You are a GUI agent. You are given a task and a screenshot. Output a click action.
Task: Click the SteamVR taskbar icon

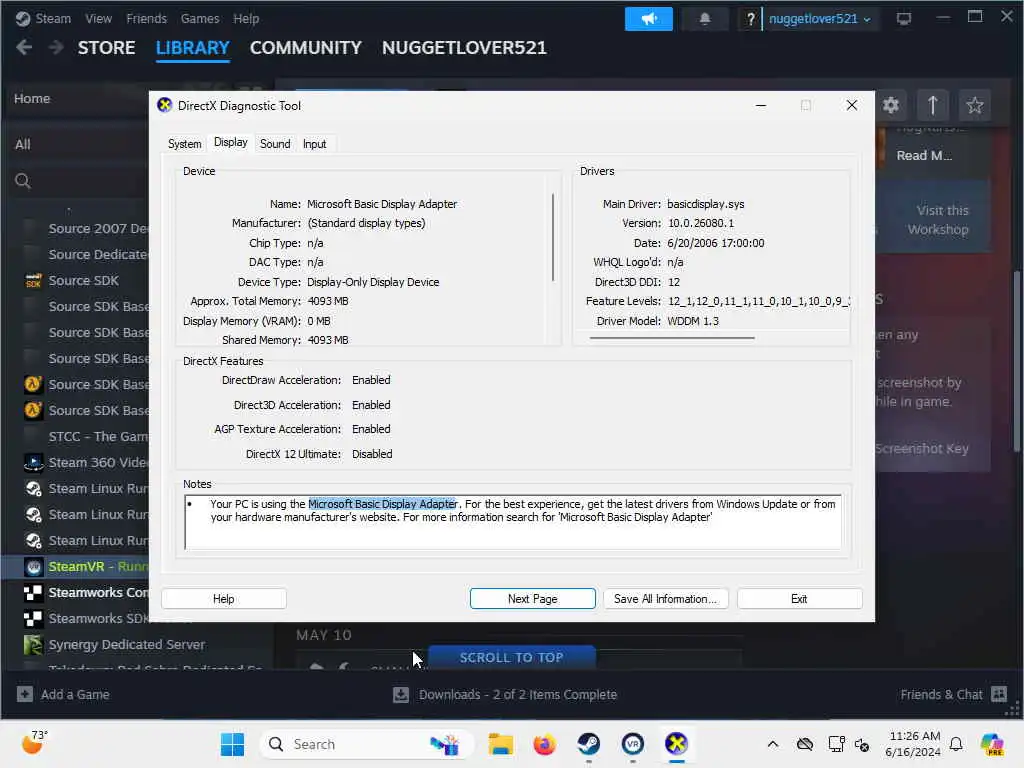[x=632, y=744]
